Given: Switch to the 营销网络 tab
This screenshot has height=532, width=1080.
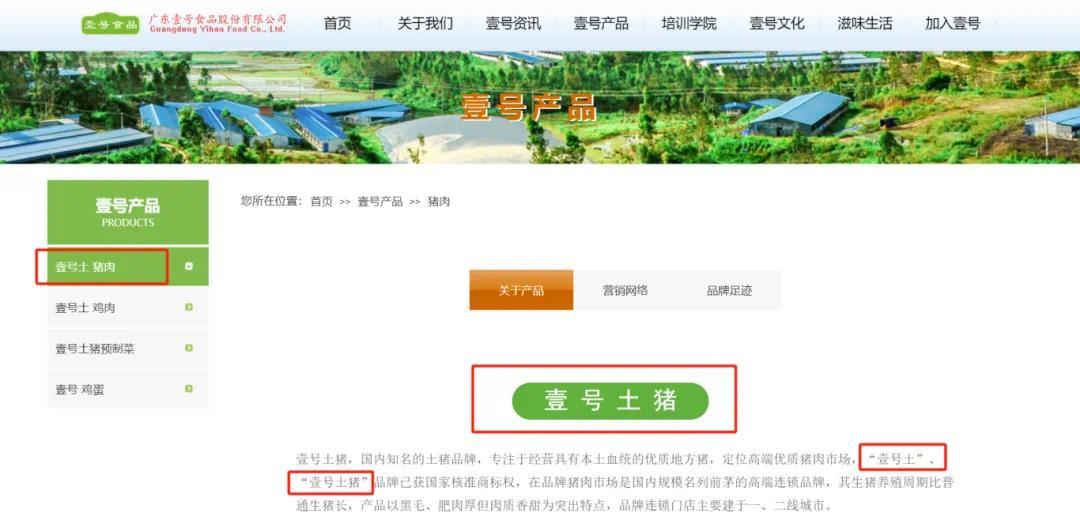Looking at the screenshot, I should [x=625, y=290].
